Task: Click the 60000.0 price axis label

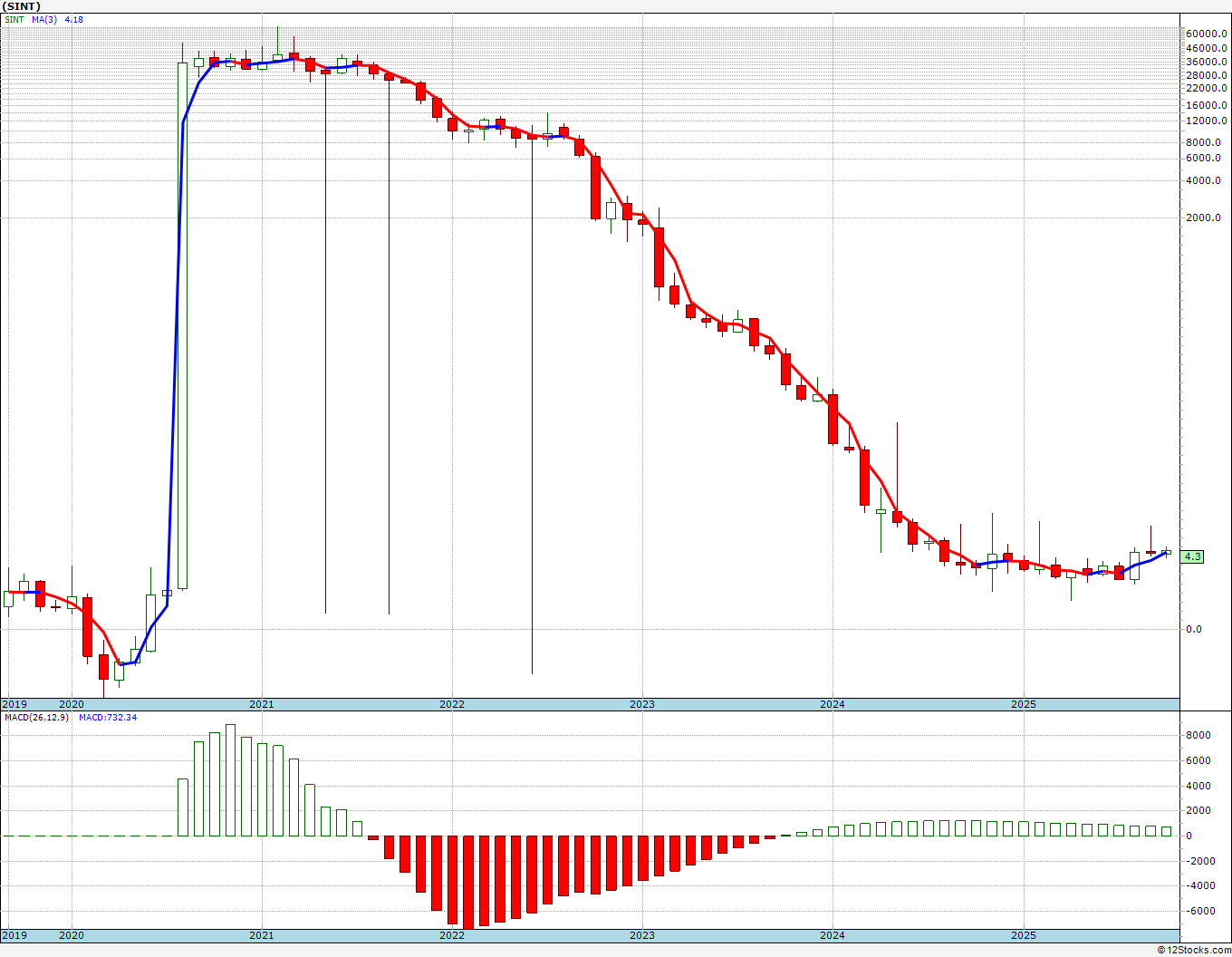Action: tap(1206, 34)
